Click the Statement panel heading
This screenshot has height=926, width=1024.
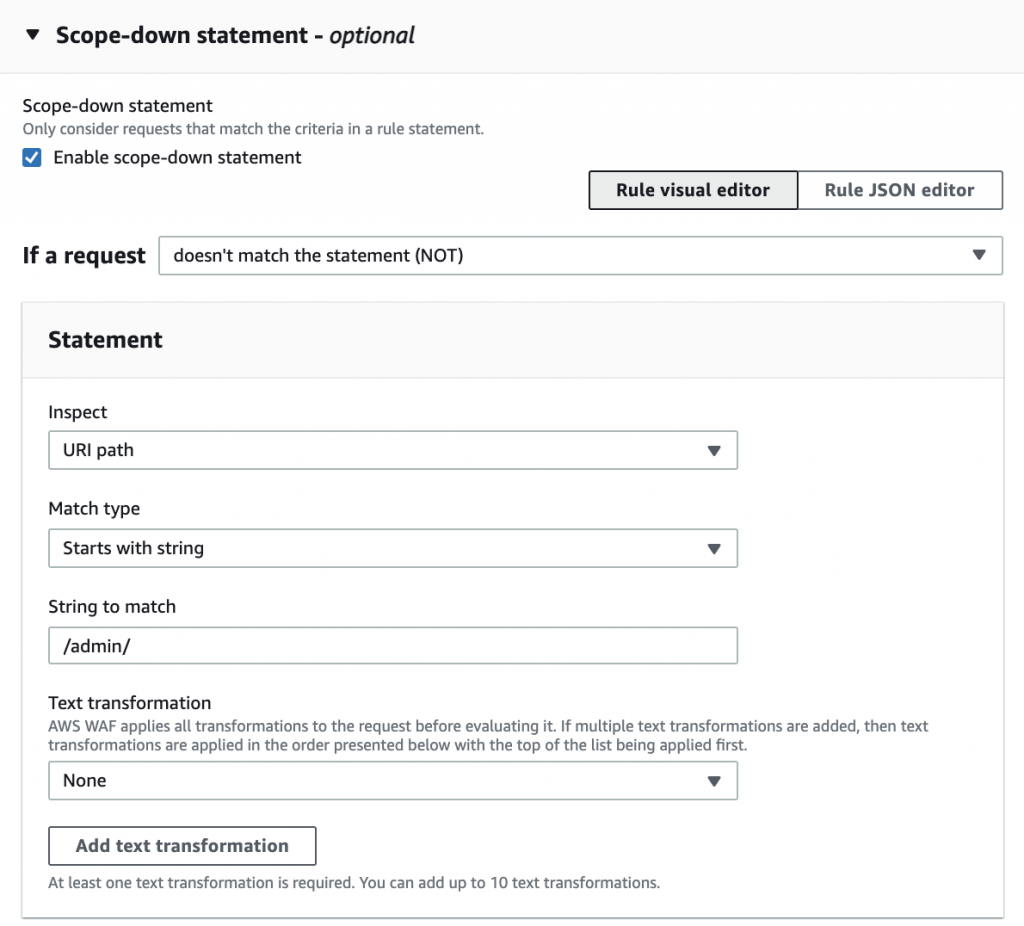105,340
